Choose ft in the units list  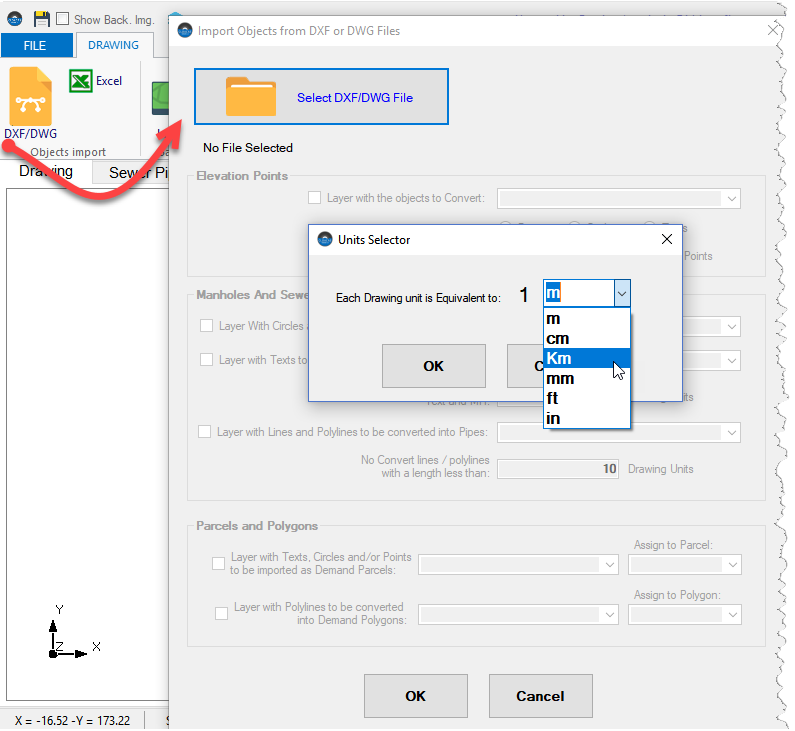(x=552, y=399)
